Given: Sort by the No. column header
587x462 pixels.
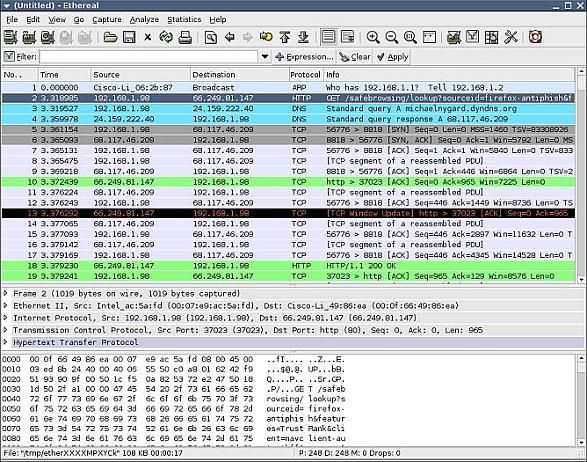Looking at the screenshot, I should tap(19, 75).
